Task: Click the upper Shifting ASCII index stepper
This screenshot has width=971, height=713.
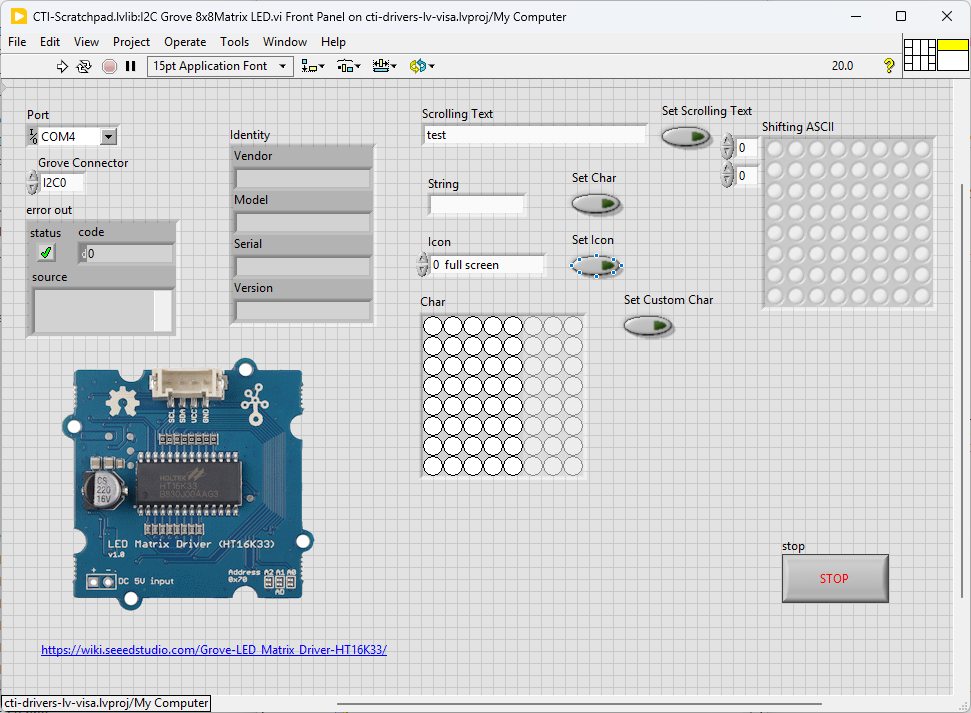Action: pos(728,147)
